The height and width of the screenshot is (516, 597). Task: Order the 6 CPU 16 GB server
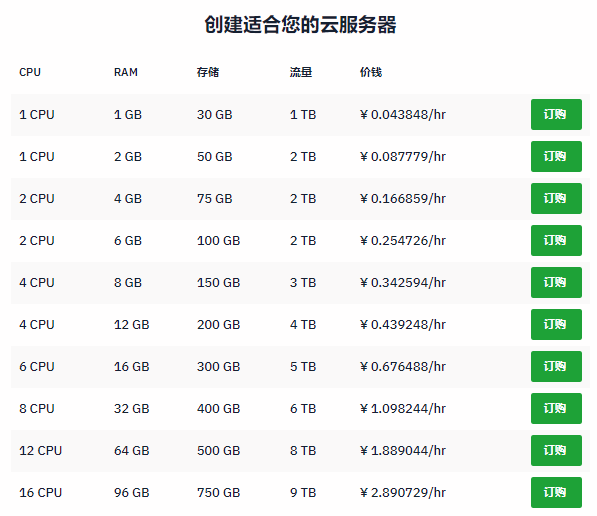[556, 366]
